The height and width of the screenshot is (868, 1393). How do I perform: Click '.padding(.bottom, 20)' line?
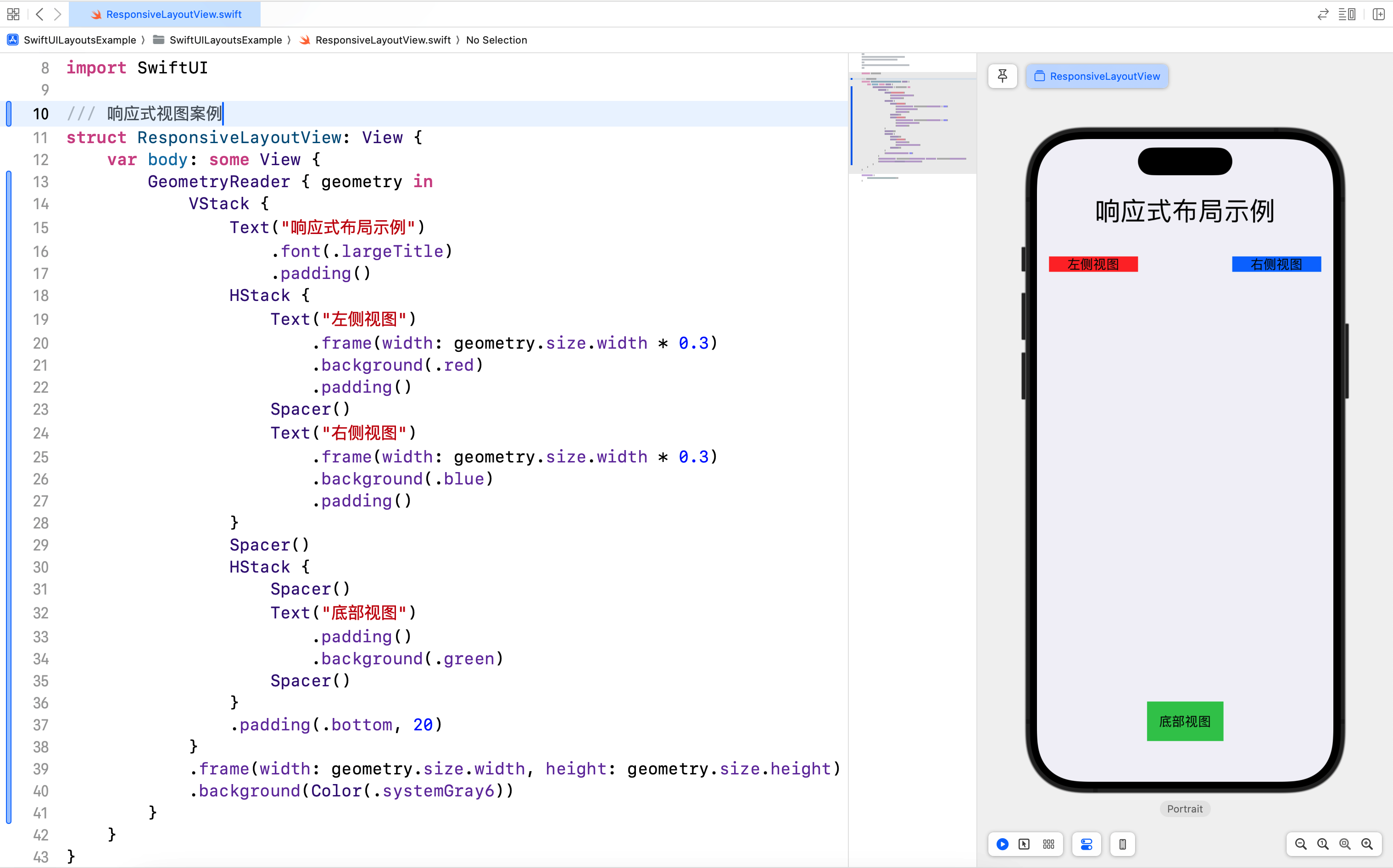tap(336, 724)
